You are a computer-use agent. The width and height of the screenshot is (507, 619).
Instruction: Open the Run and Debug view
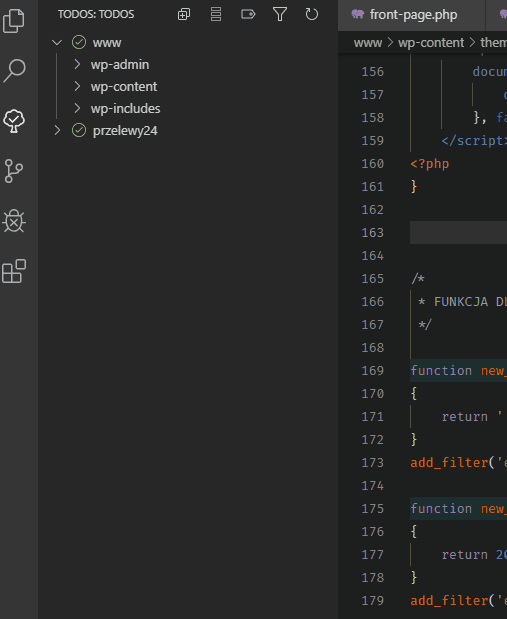coord(14,221)
